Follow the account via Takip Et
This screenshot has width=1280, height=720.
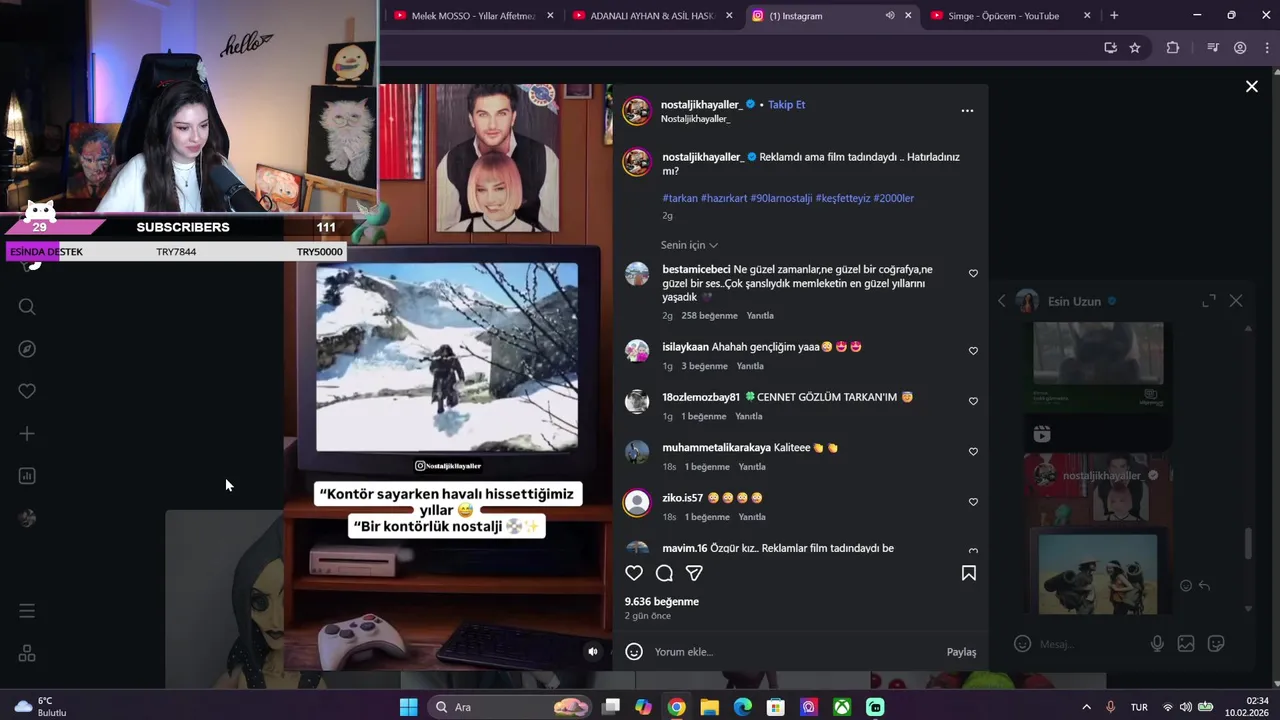tap(786, 104)
